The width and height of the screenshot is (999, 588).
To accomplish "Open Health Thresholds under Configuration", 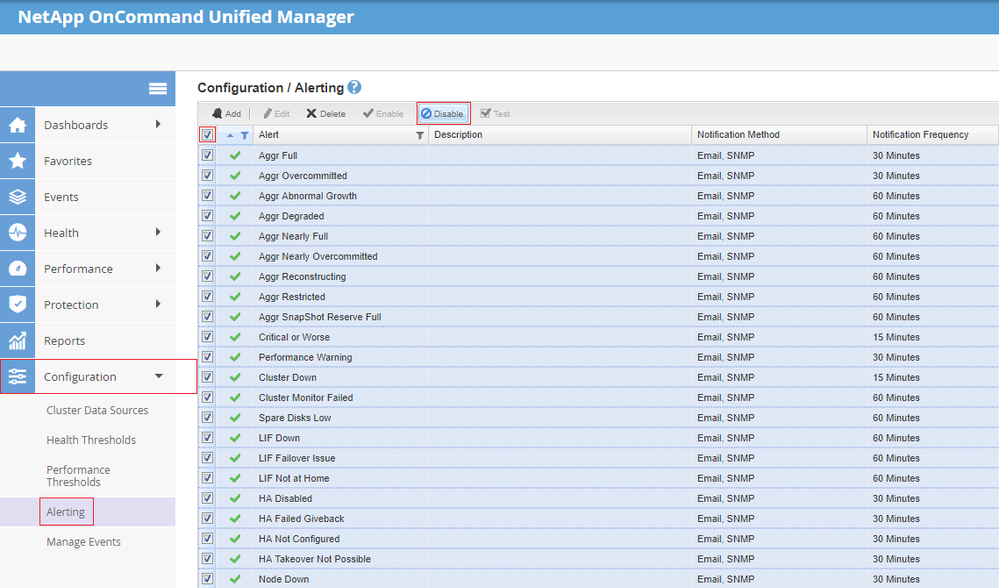I will [x=91, y=440].
